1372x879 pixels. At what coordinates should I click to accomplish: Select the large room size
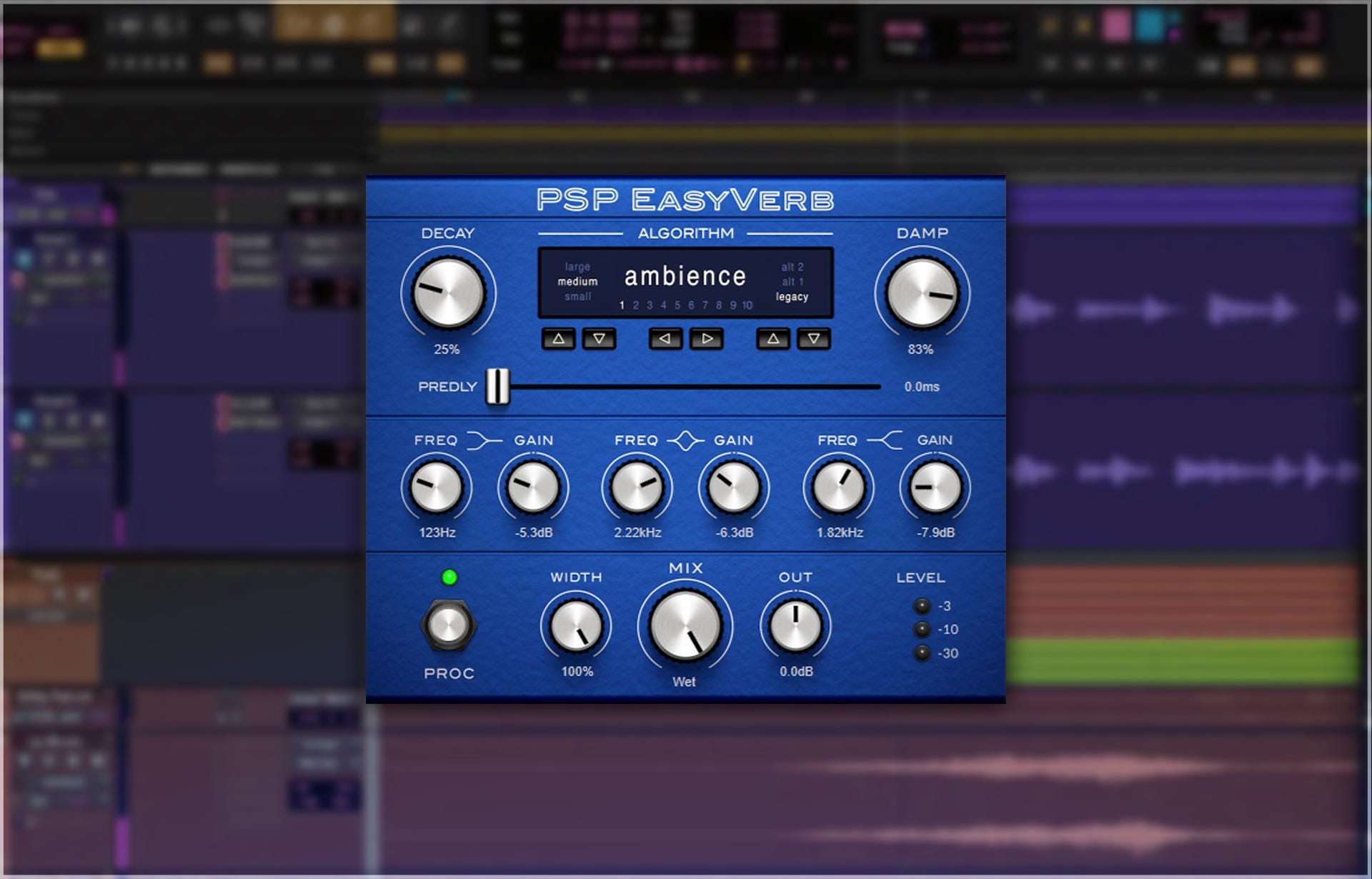pyautogui.click(x=577, y=267)
